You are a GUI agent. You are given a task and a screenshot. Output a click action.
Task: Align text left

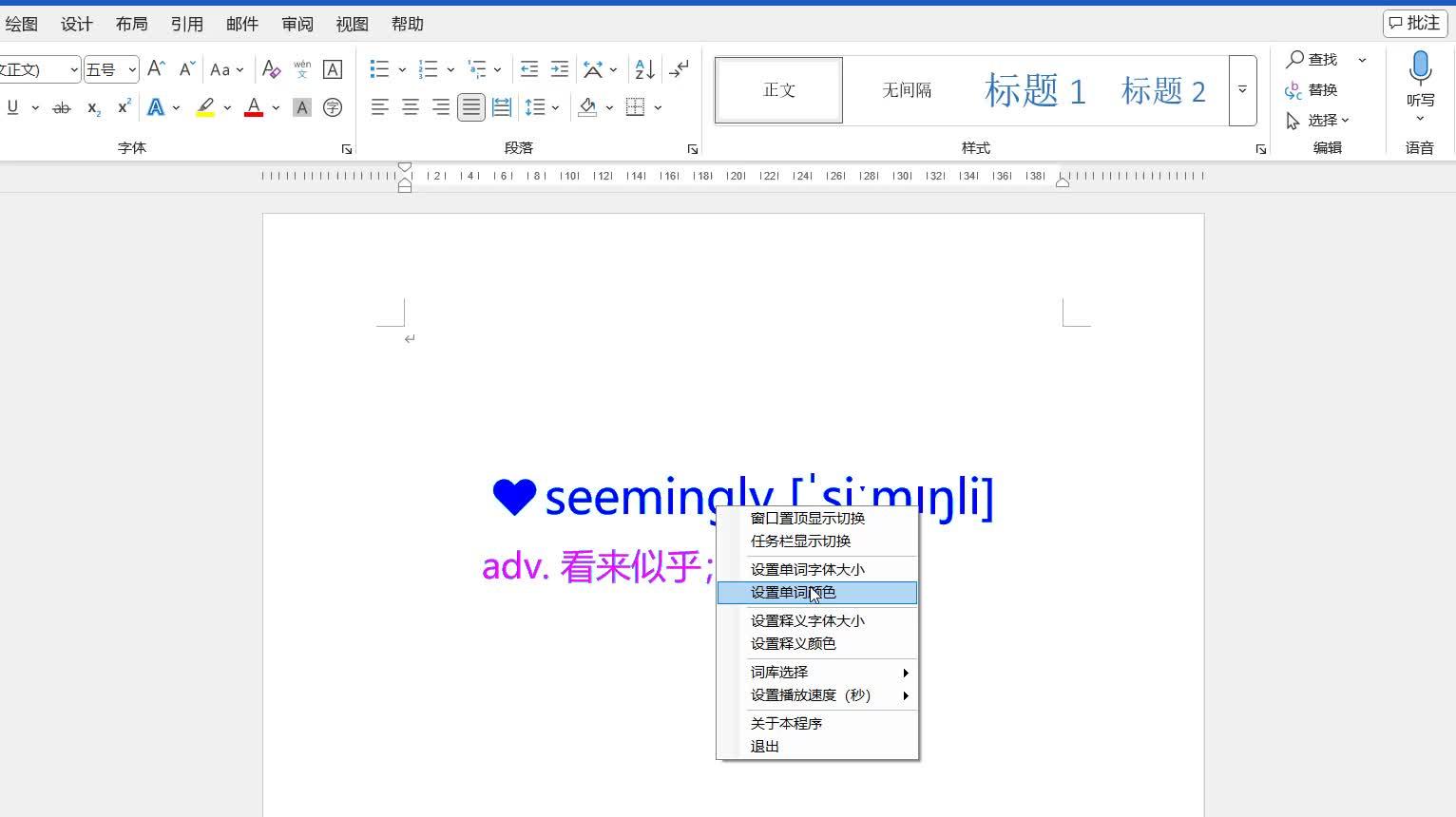(380, 107)
